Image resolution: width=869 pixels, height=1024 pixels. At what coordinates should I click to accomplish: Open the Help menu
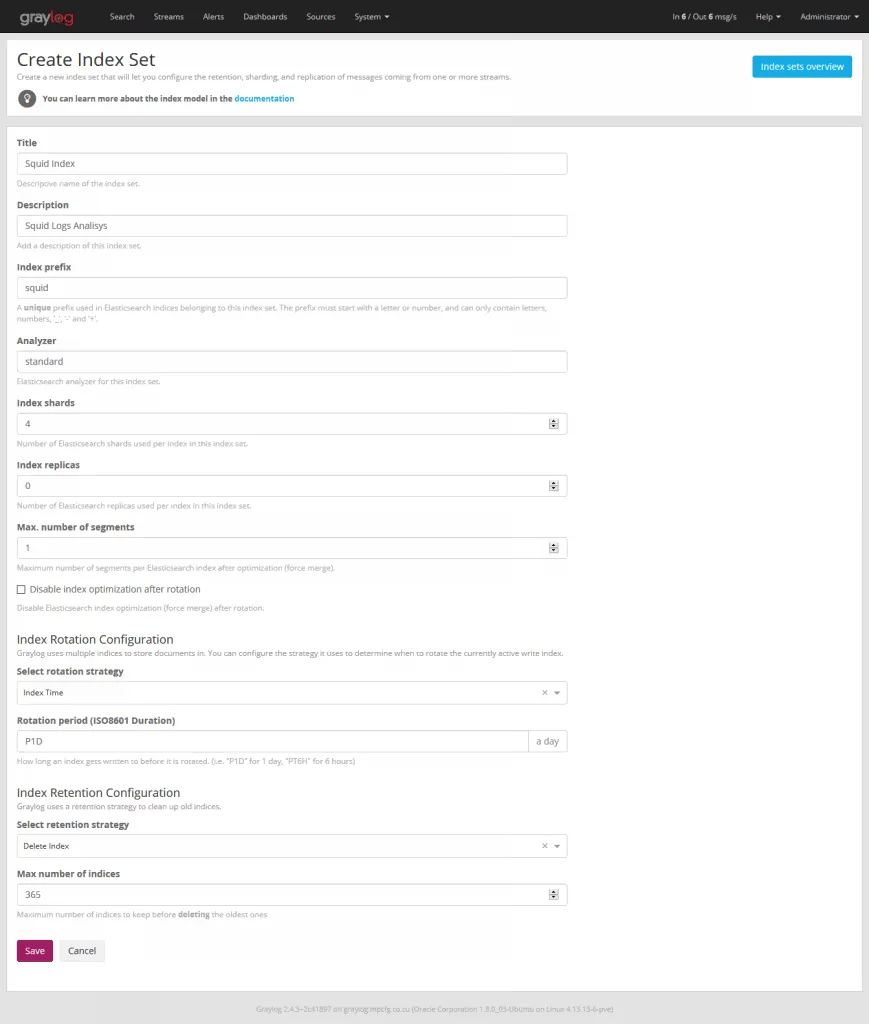pos(768,17)
